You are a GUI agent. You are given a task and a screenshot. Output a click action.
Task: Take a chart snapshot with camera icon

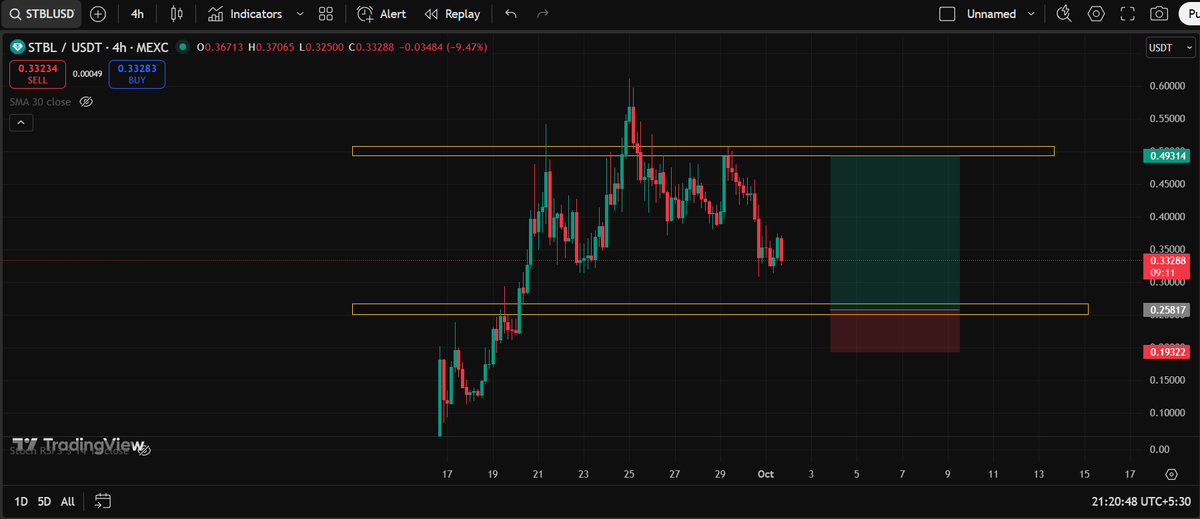point(1159,14)
